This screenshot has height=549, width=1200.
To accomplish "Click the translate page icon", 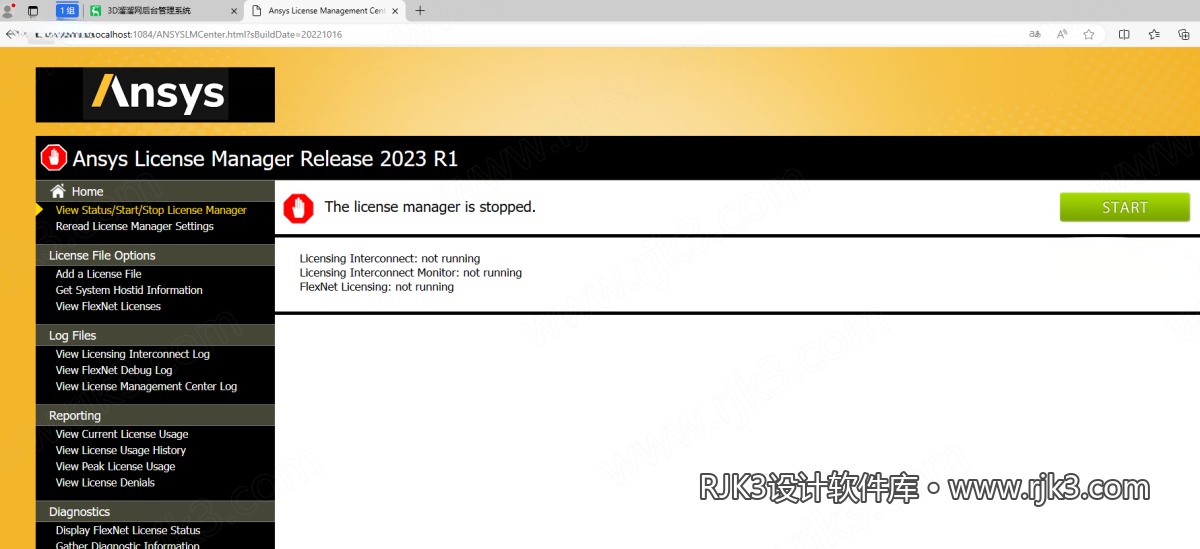I will (x=1035, y=34).
